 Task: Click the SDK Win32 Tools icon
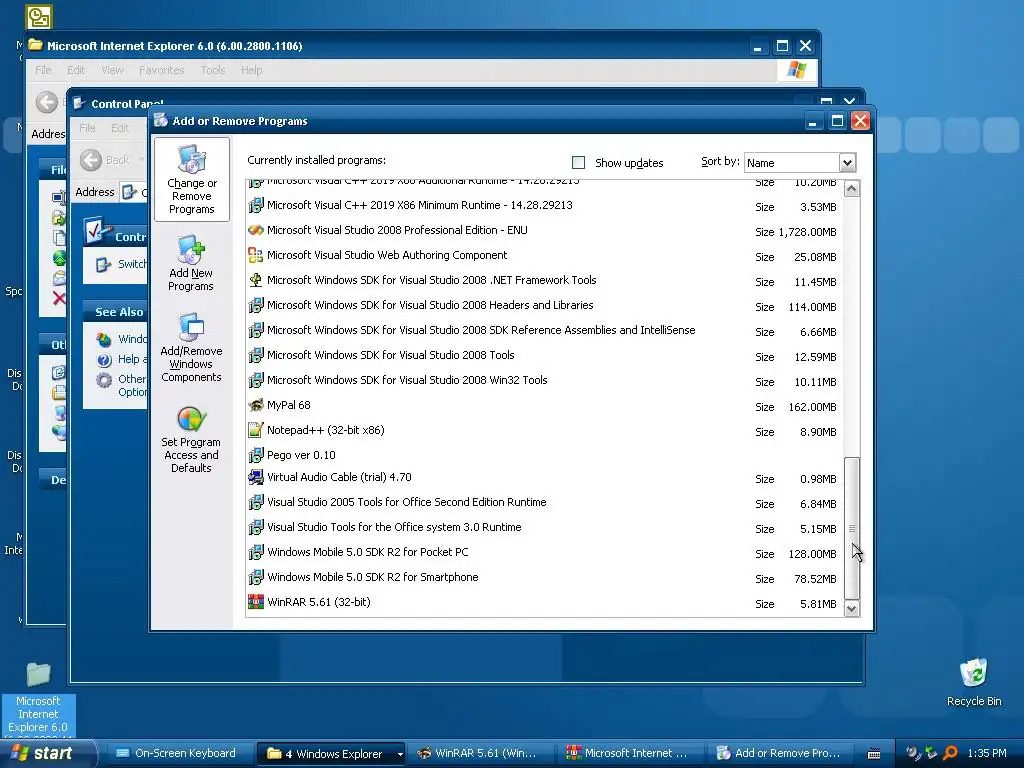(x=256, y=380)
